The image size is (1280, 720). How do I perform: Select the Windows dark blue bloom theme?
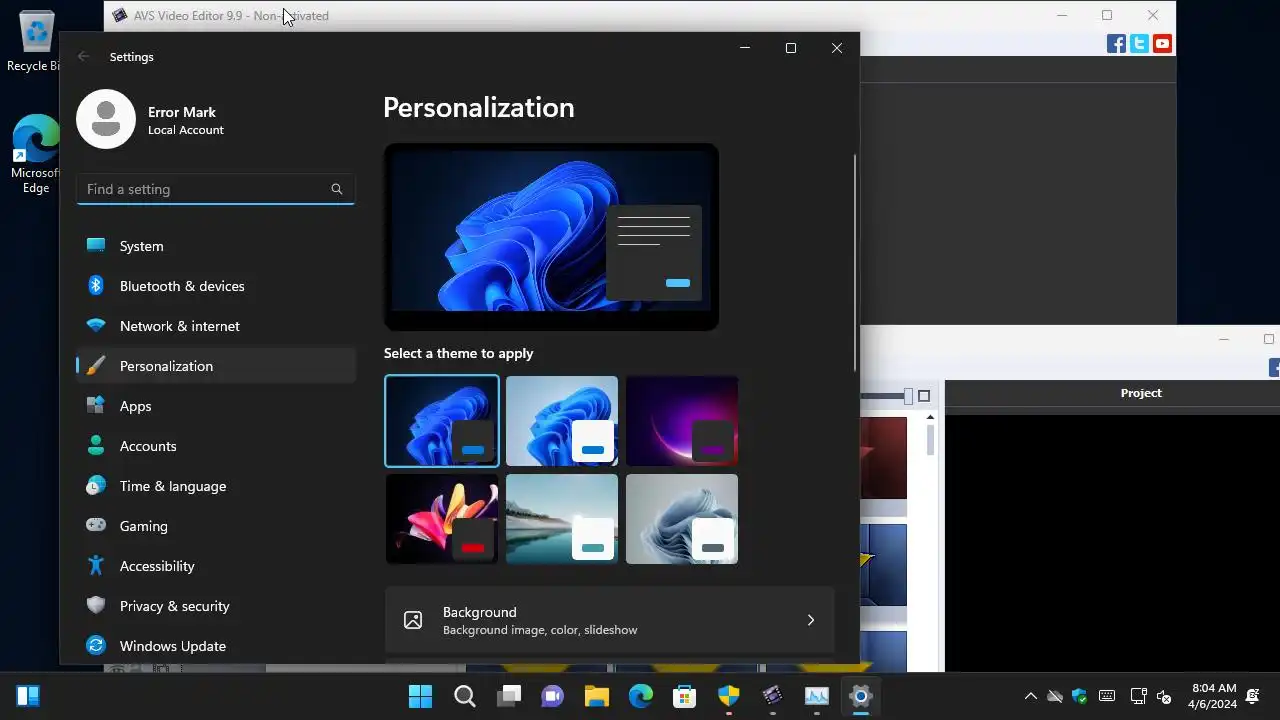tap(442, 421)
